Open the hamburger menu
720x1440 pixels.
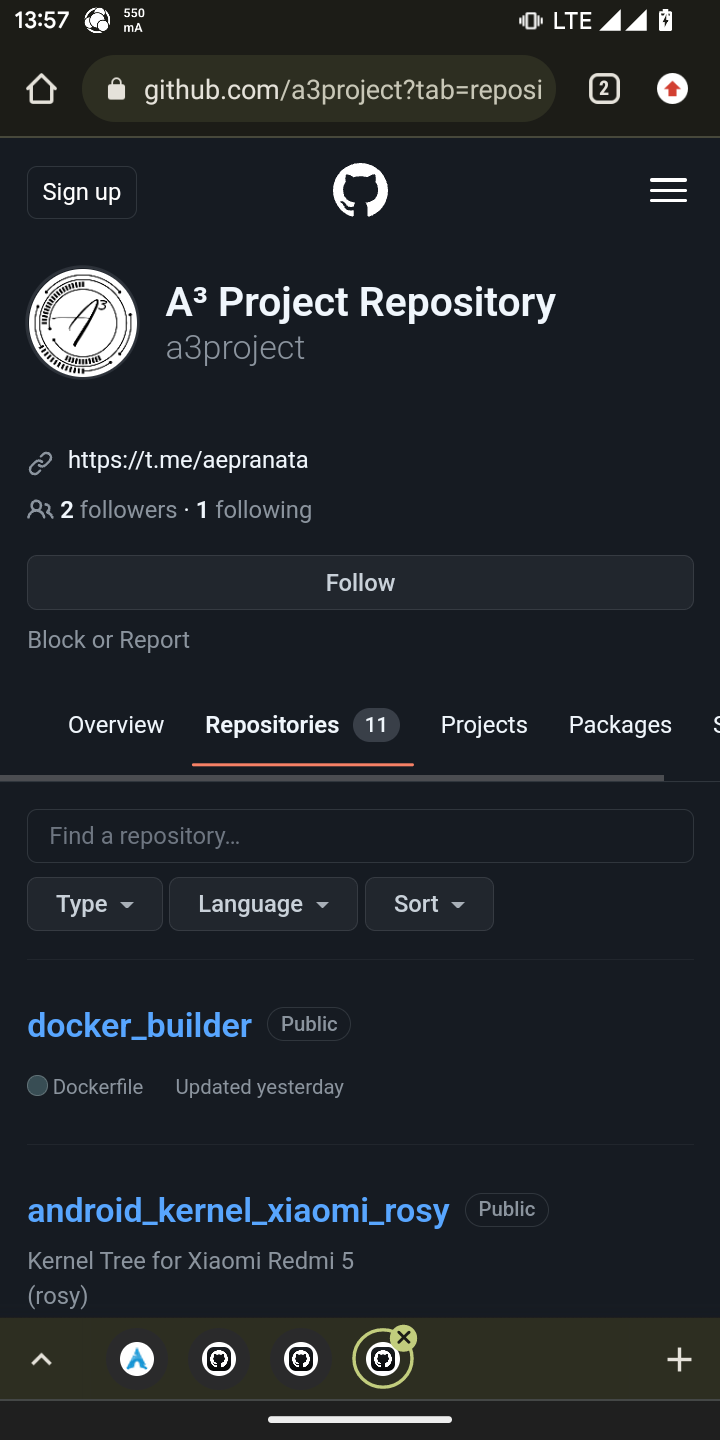click(x=668, y=190)
